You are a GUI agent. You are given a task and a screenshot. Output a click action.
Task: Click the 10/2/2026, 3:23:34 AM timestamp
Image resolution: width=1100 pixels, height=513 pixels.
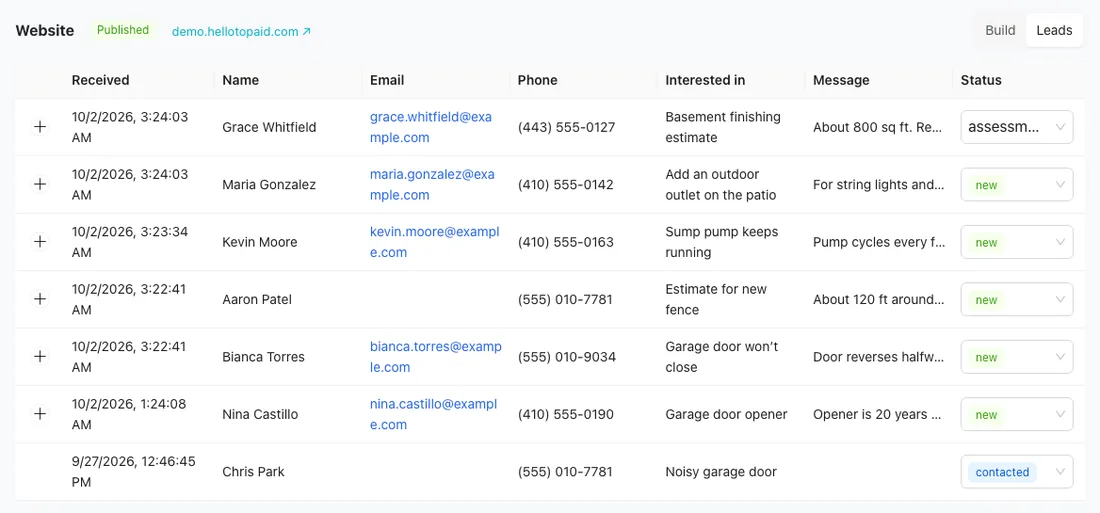(x=130, y=242)
